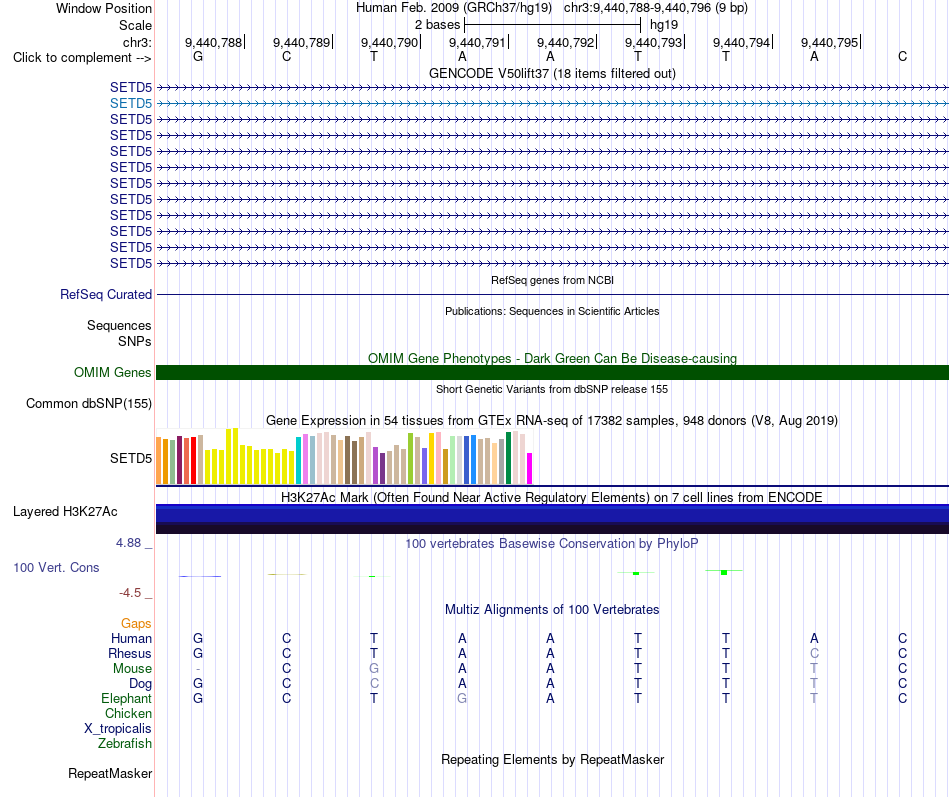The image size is (950, 797).
Task: Select the X_tropicalis species label
Action: pos(118,729)
